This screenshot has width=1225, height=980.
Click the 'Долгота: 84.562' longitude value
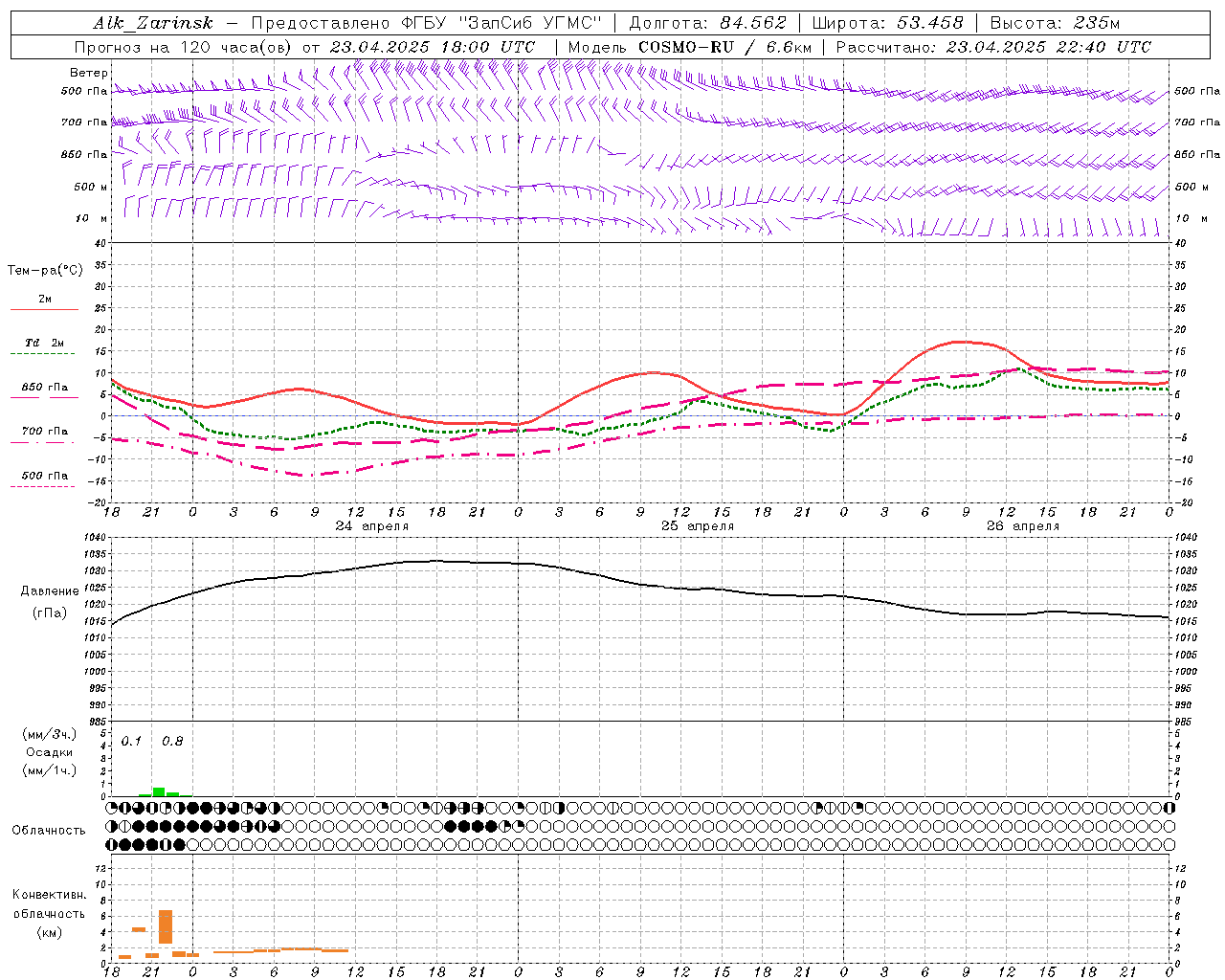tap(707, 24)
